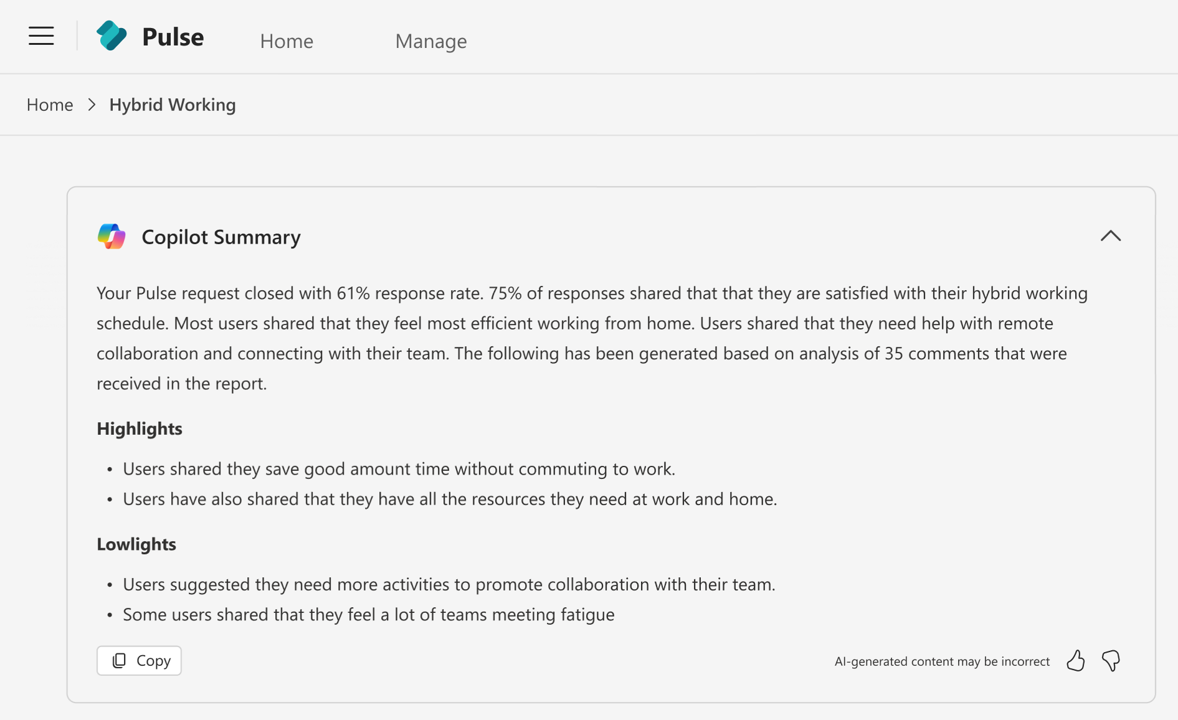Screen dimensions: 1178x720
Task: Click the AI-generated content disclaimer text
Action: point(941,661)
